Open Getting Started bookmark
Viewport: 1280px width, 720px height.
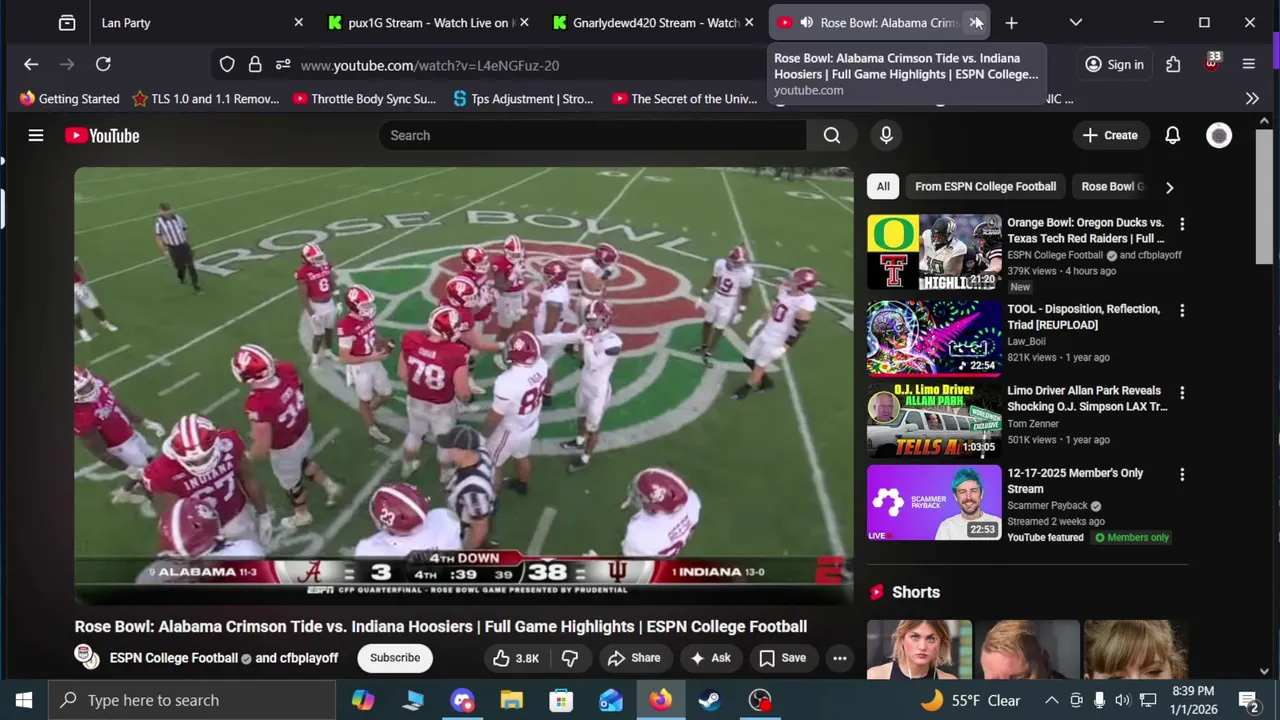69,99
